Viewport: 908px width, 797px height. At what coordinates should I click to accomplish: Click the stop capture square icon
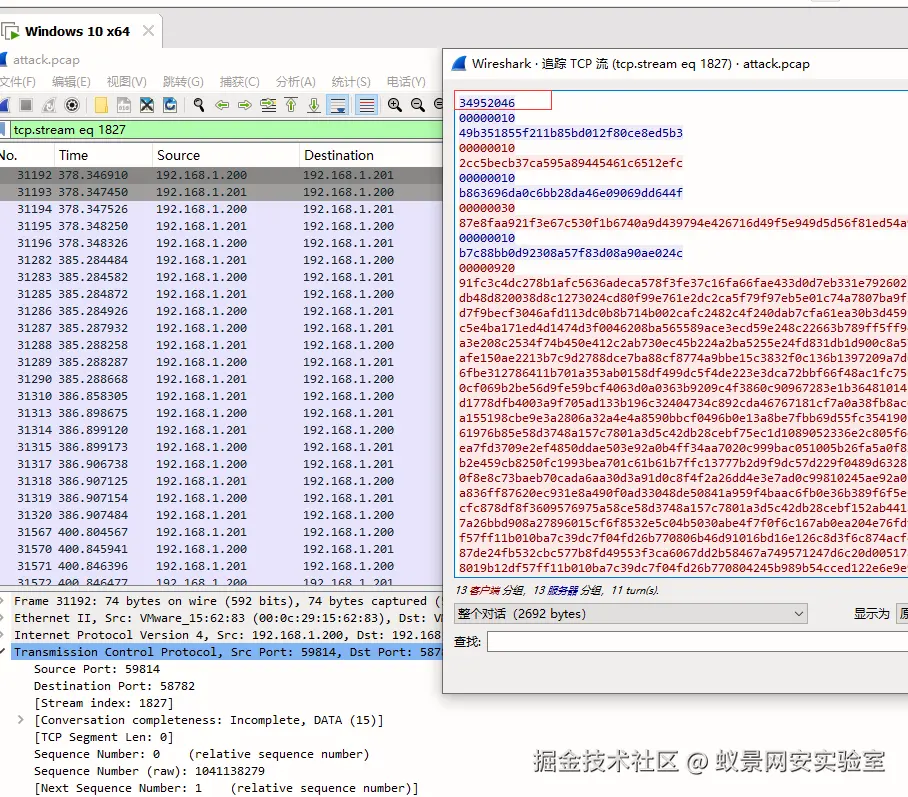(x=25, y=105)
